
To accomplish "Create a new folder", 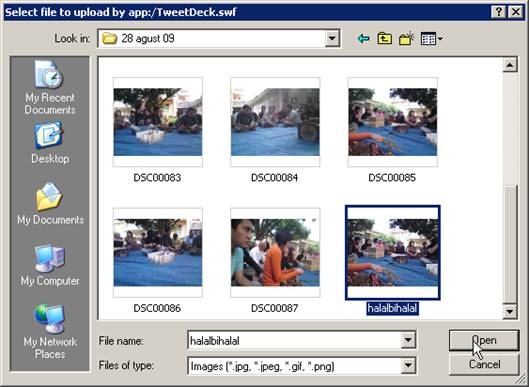I will click(x=407, y=39).
